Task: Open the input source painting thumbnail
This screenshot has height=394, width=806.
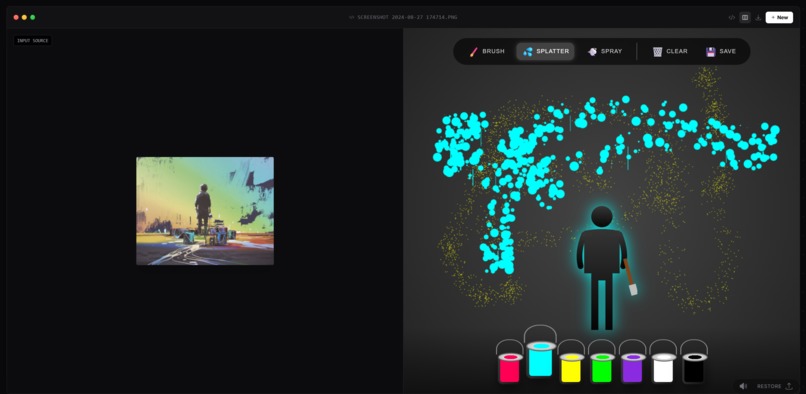Action: [205, 211]
